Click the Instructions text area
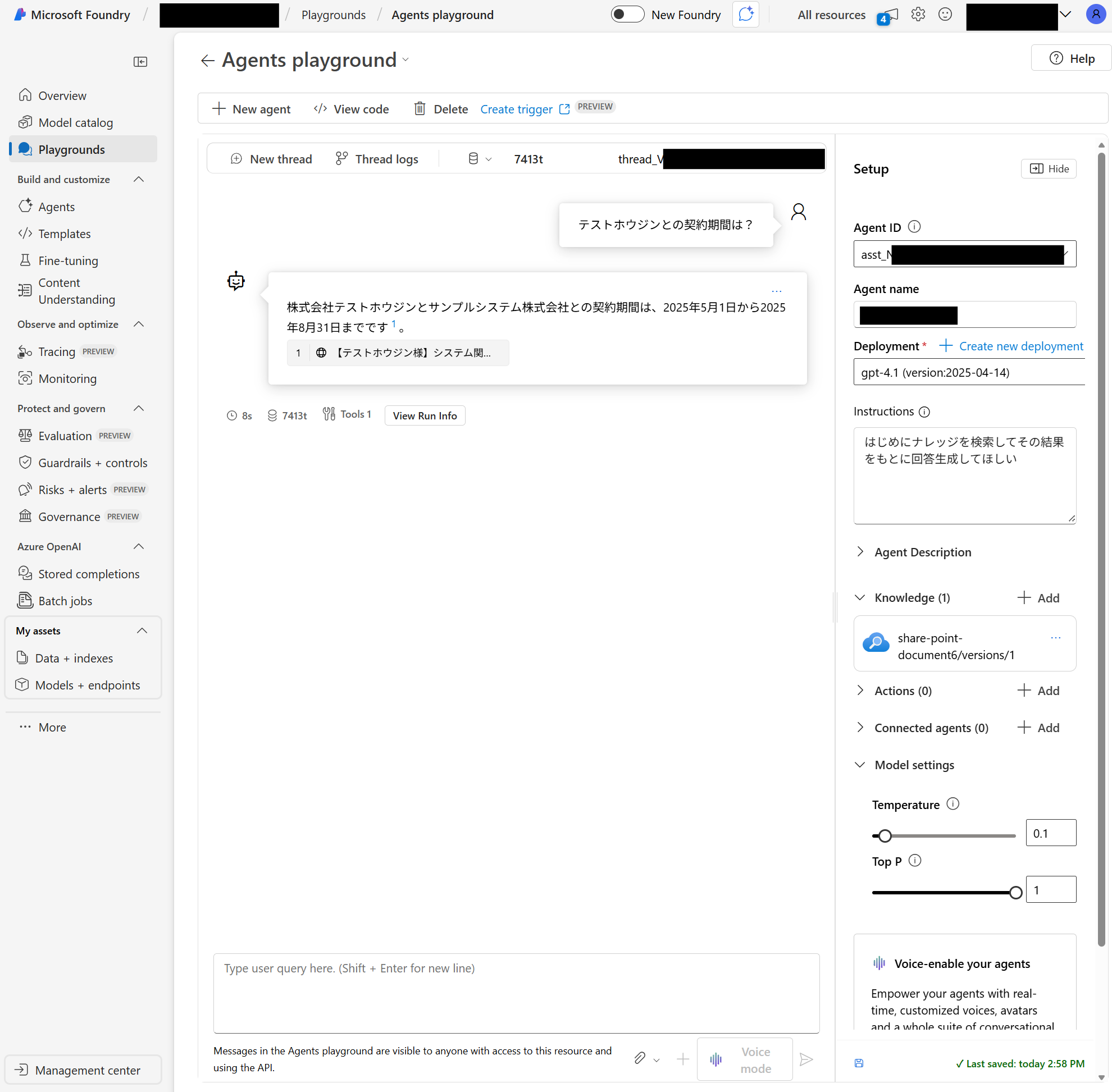The height and width of the screenshot is (1092, 1112). (x=964, y=475)
